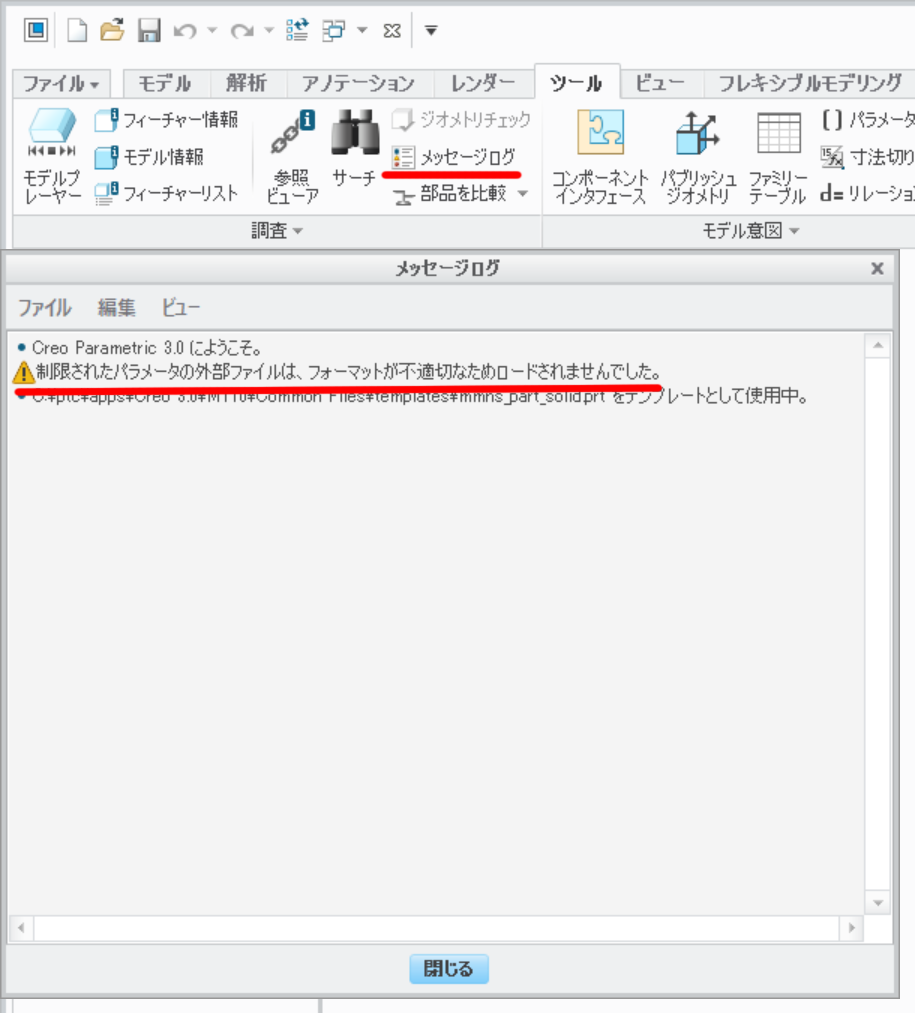Open the 編集 menu in message log
The image size is (915, 1013).
(116, 308)
